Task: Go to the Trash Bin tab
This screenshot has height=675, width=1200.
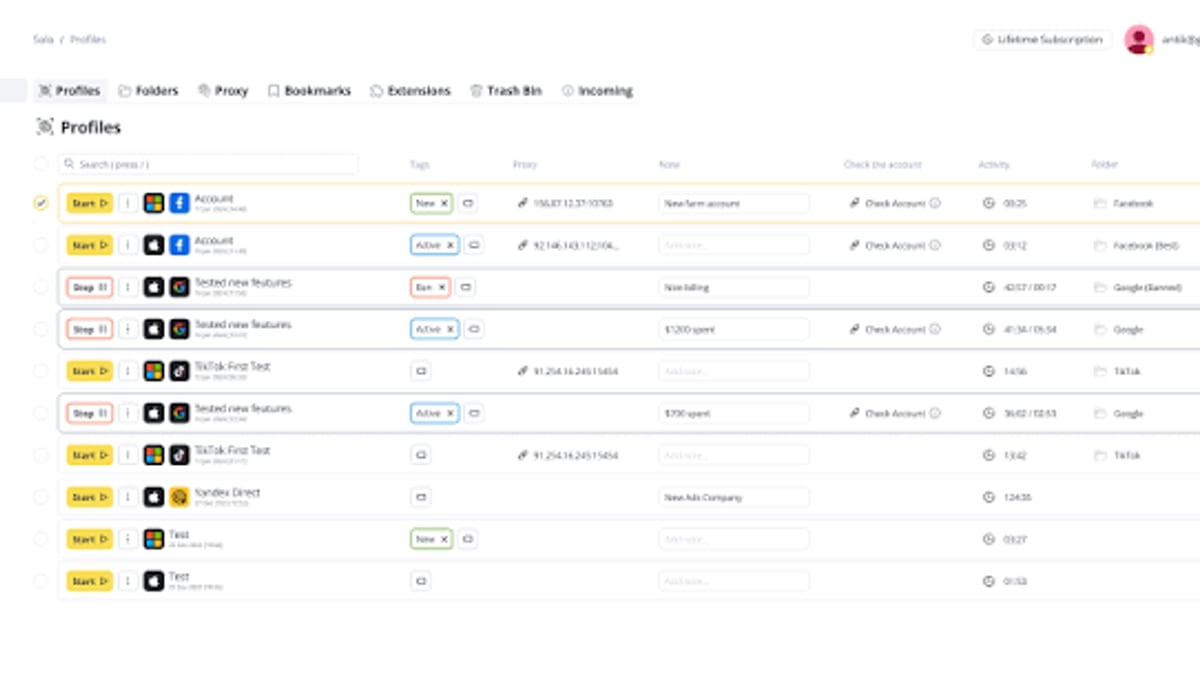Action: tap(506, 91)
